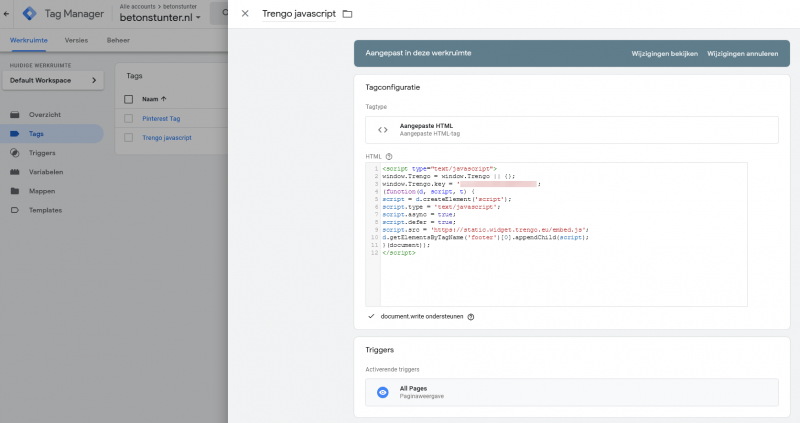Viewport: 800px width, 423px height.
Task: Click the search icon in the top bar
Action: (224, 13)
